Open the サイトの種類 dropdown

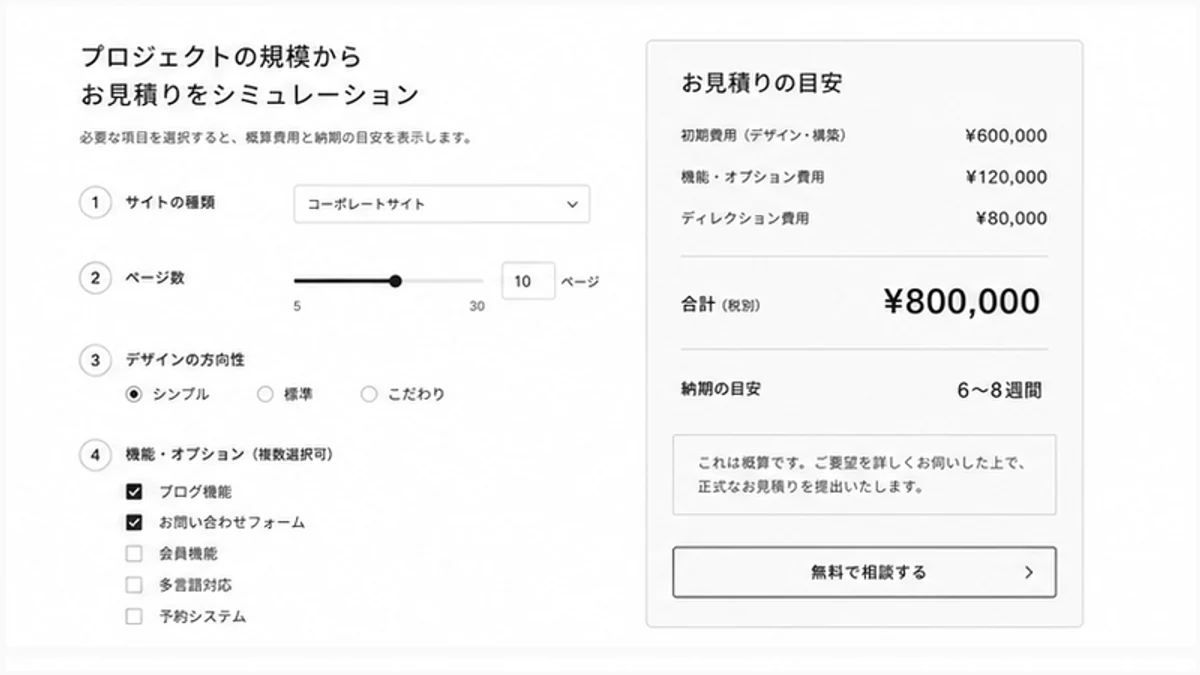(441, 204)
